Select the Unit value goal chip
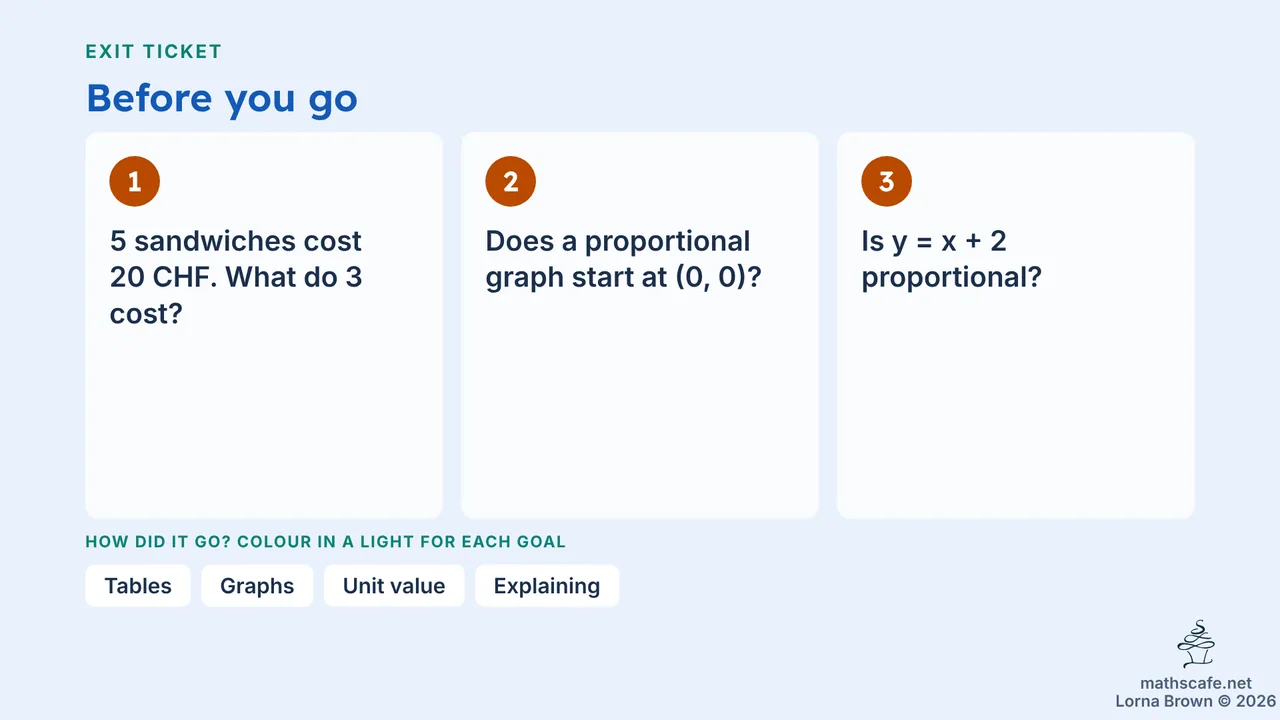 [x=394, y=586]
